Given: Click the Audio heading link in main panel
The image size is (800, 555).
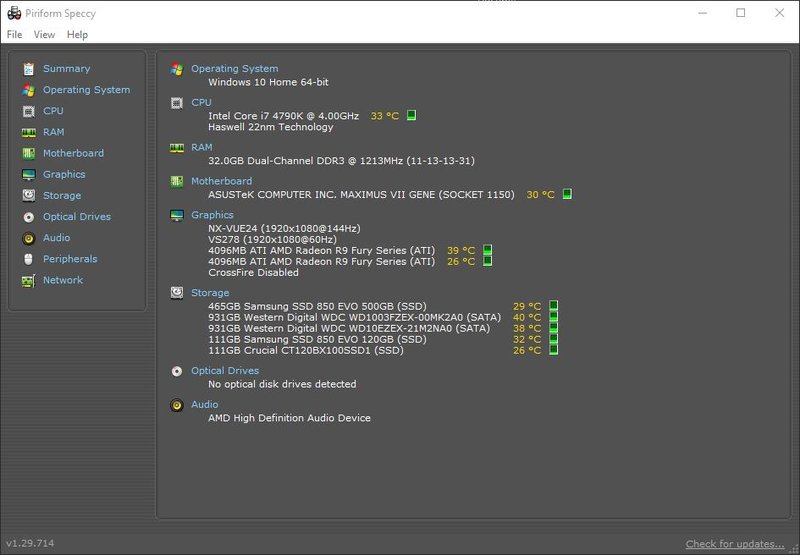Looking at the screenshot, I should (x=205, y=405).
